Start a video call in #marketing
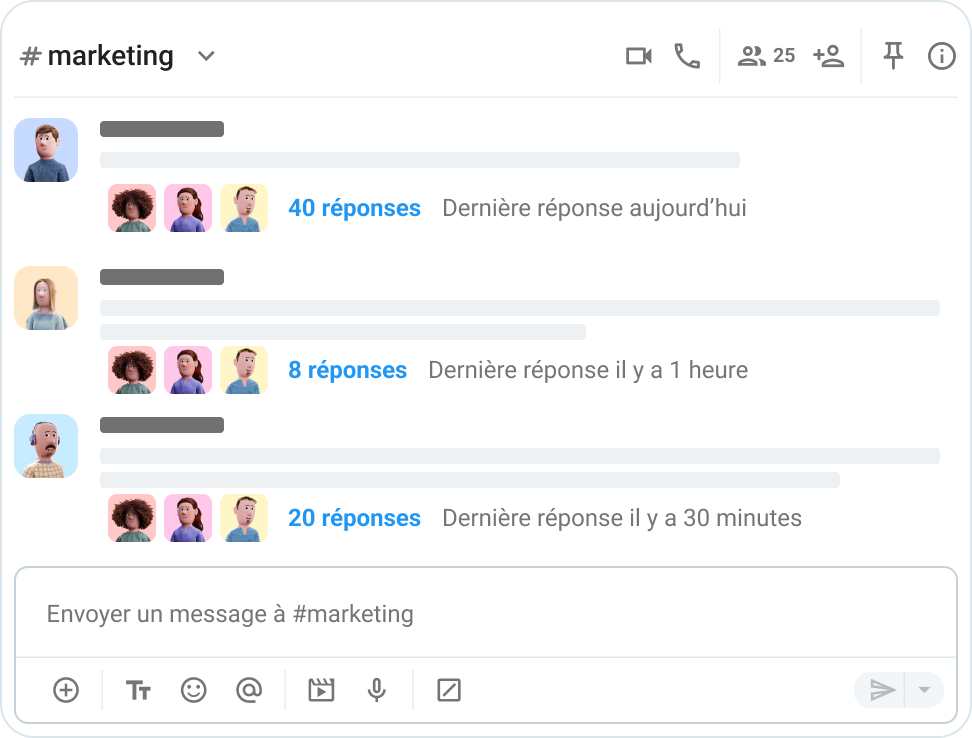The image size is (972, 738). tap(639, 56)
